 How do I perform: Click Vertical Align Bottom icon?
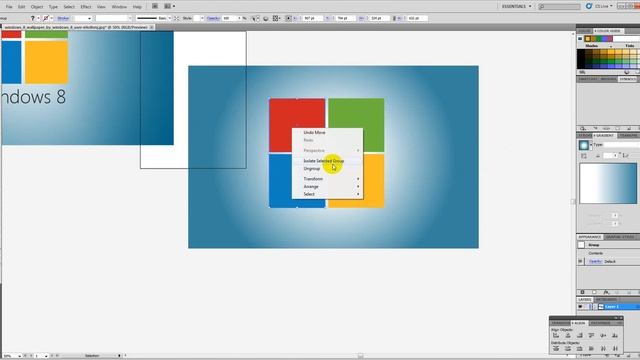point(615,336)
